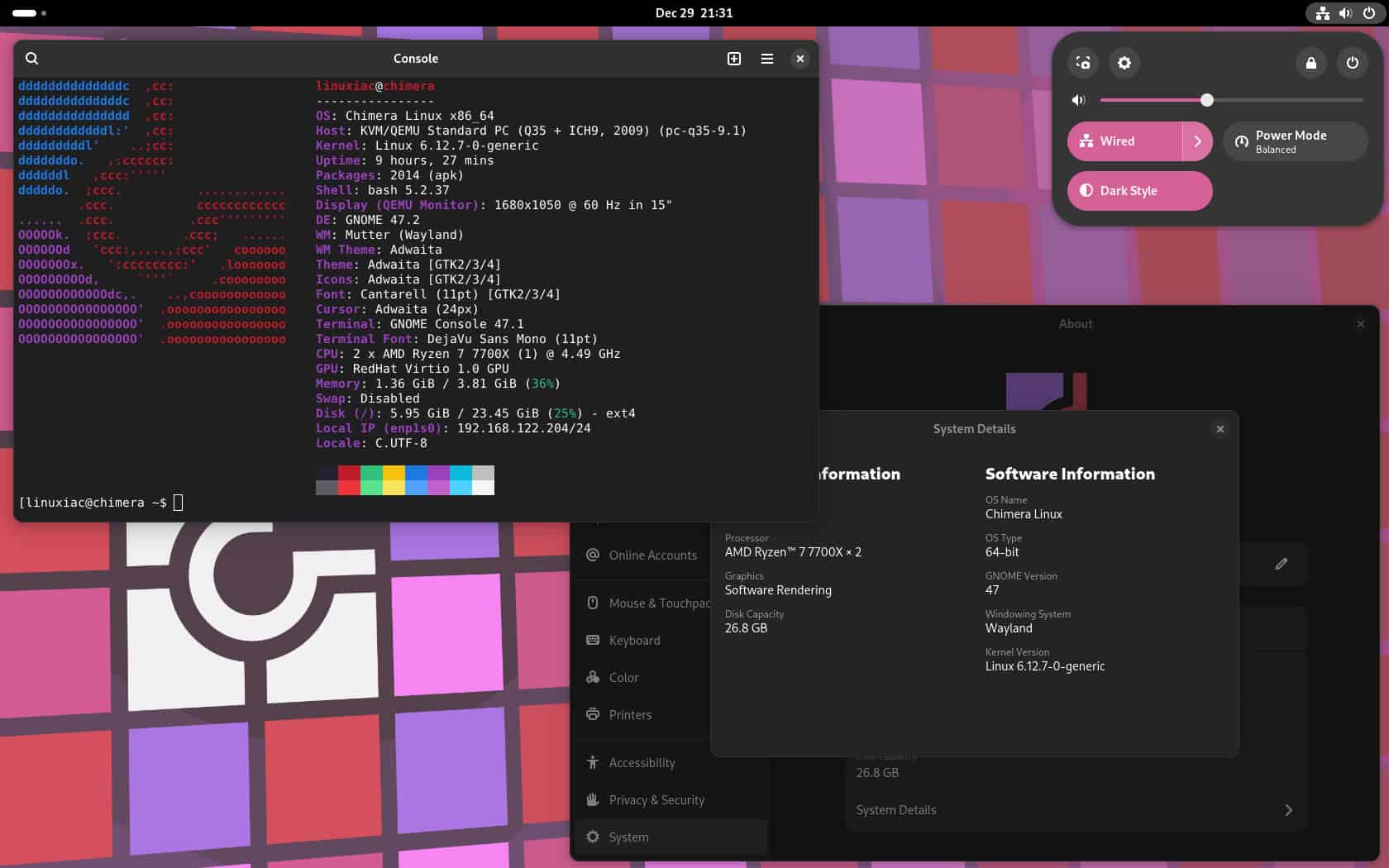Mute audio via the speaker icon
Viewport: 1389px width, 868px height.
(x=1077, y=99)
